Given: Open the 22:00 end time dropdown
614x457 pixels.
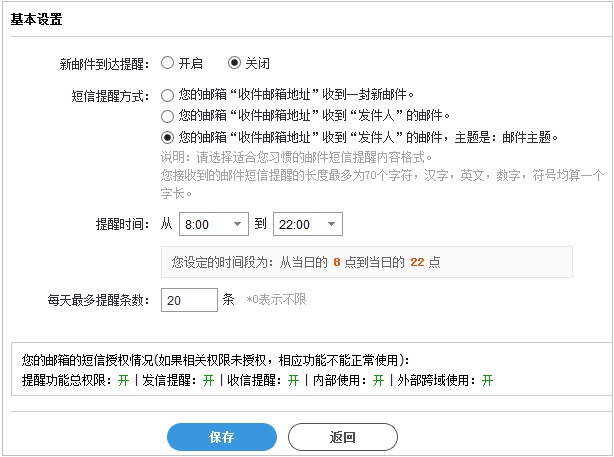Looking at the screenshot, I should coord(308,224).
